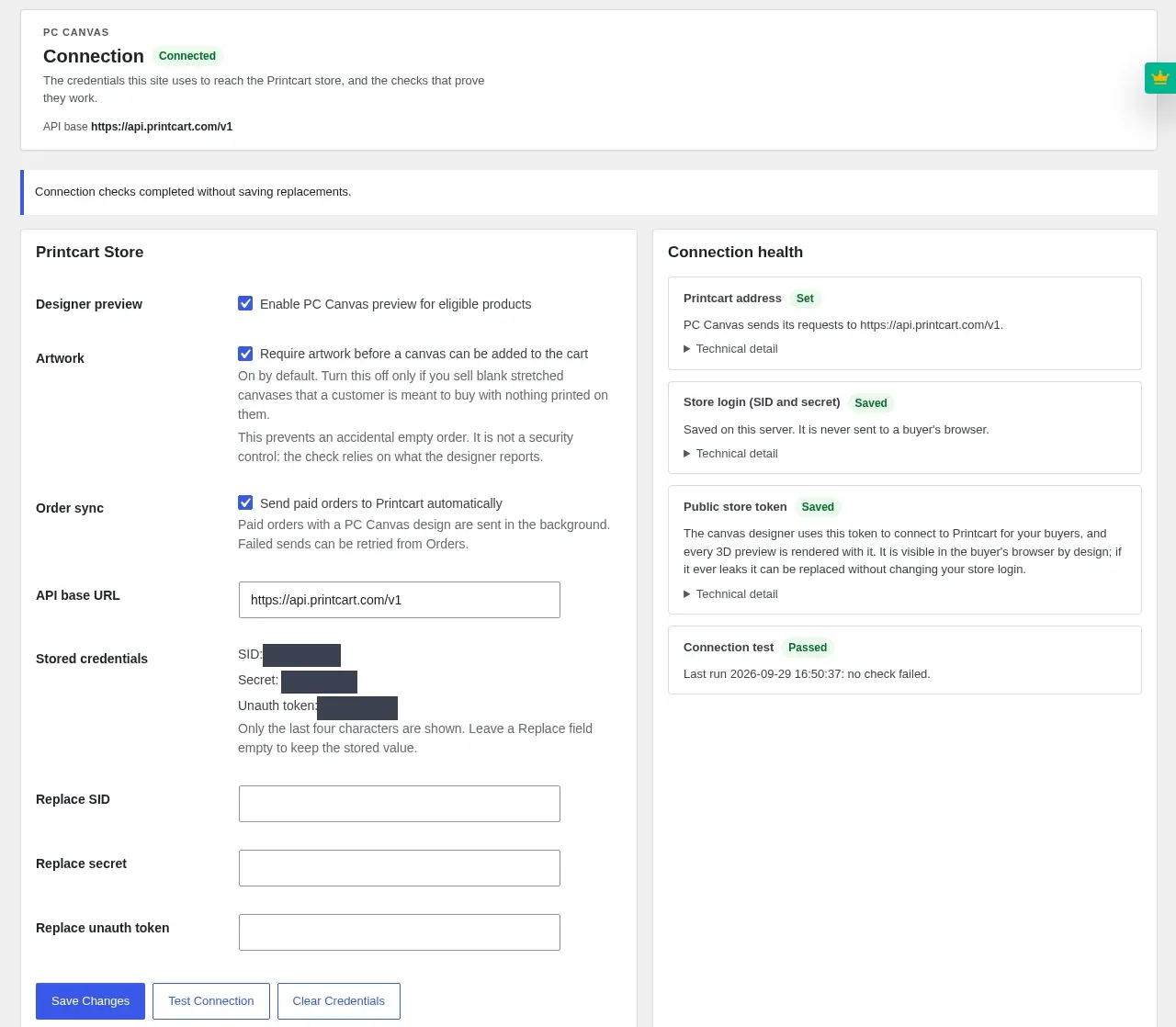Click the 'Last run 2026-09-29 16:50:37' text
This screenshot has height=1027, width=1176.
click(763, 674)
